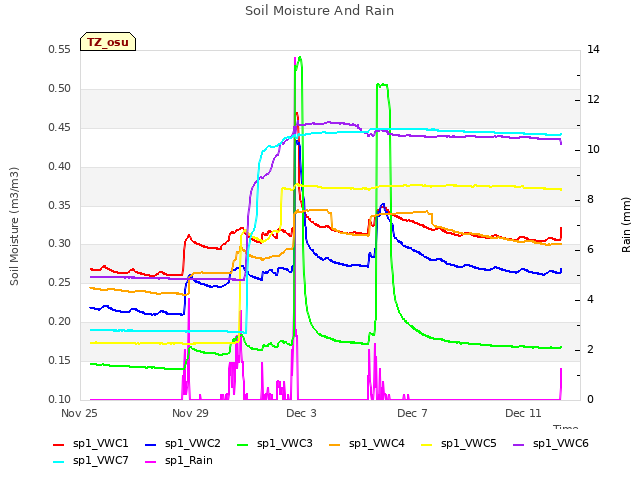Click the sp1_VWC1 legend label
The image size is (640, 480).
[100, 443]
